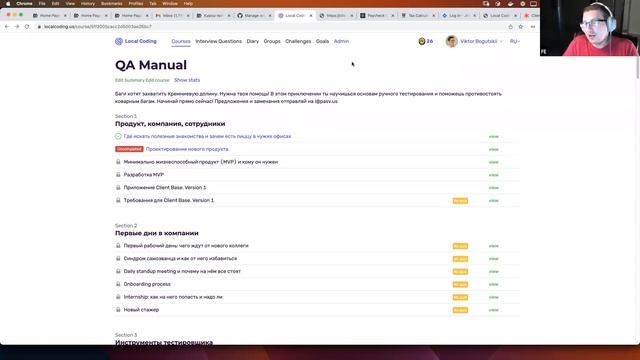
Task: Open Interview Questions nav tab
Action: [x=218, y=41]
